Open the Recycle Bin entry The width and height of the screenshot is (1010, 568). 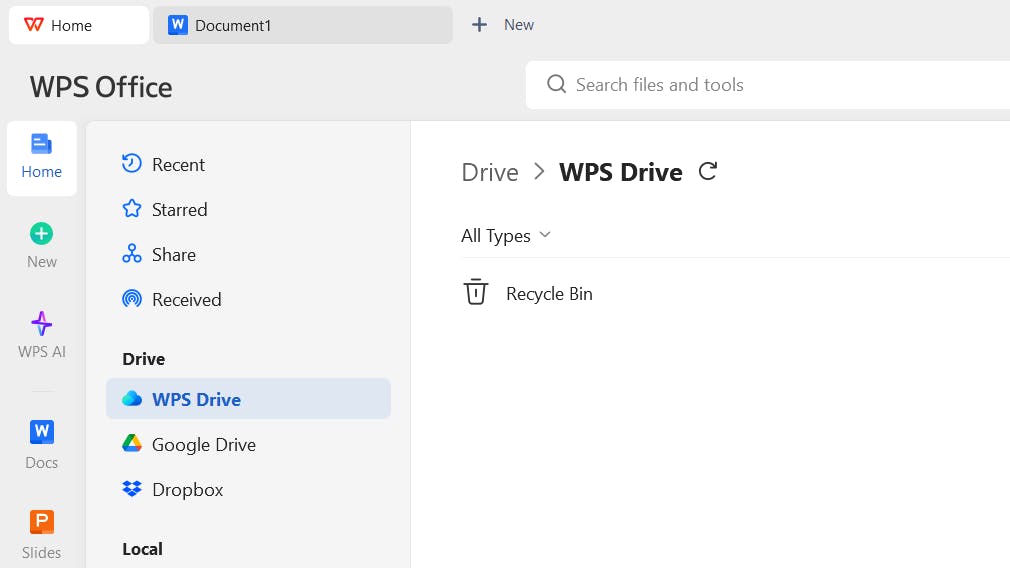549,294
